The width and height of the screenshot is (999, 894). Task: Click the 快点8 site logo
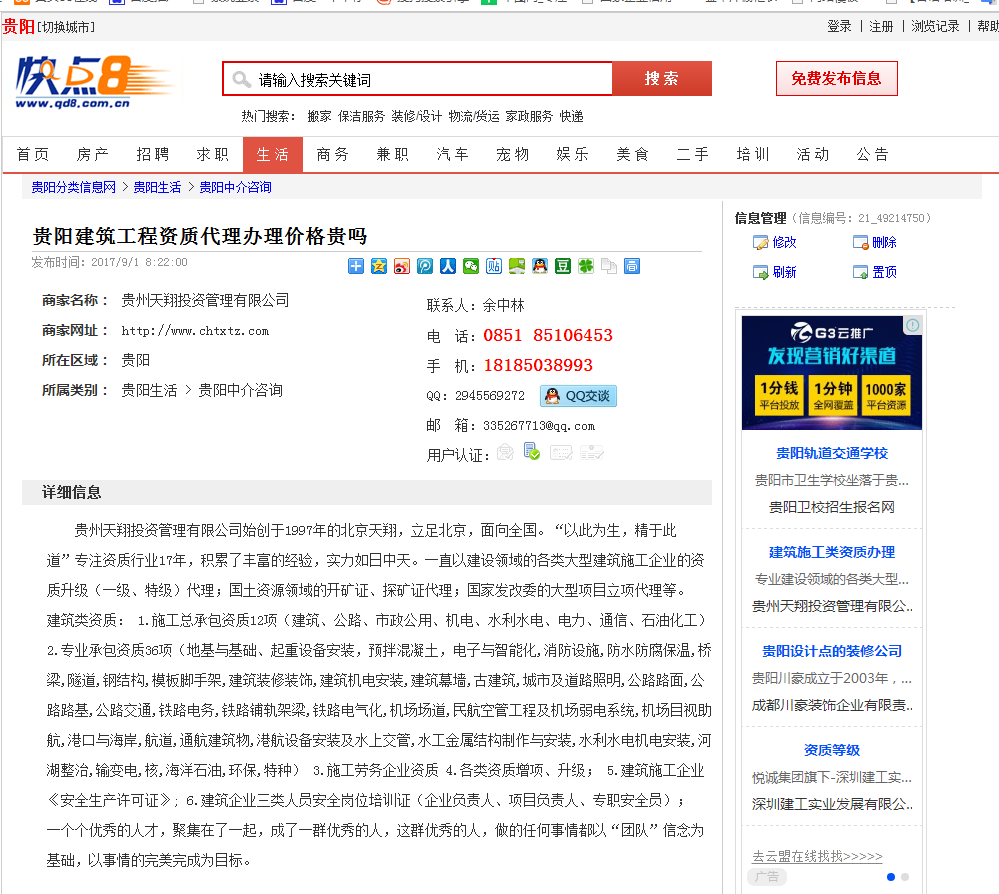(x=94, y=82)
